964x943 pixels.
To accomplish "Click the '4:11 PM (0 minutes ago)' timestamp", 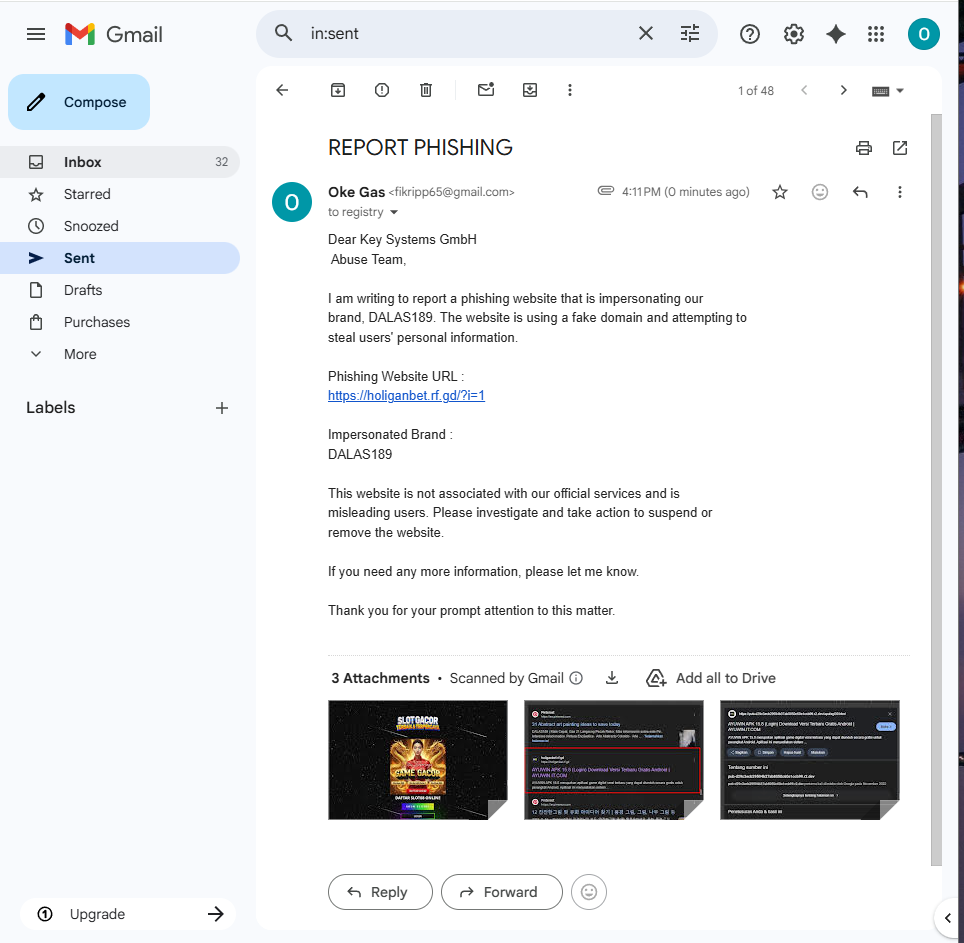I will coord(685,192).
